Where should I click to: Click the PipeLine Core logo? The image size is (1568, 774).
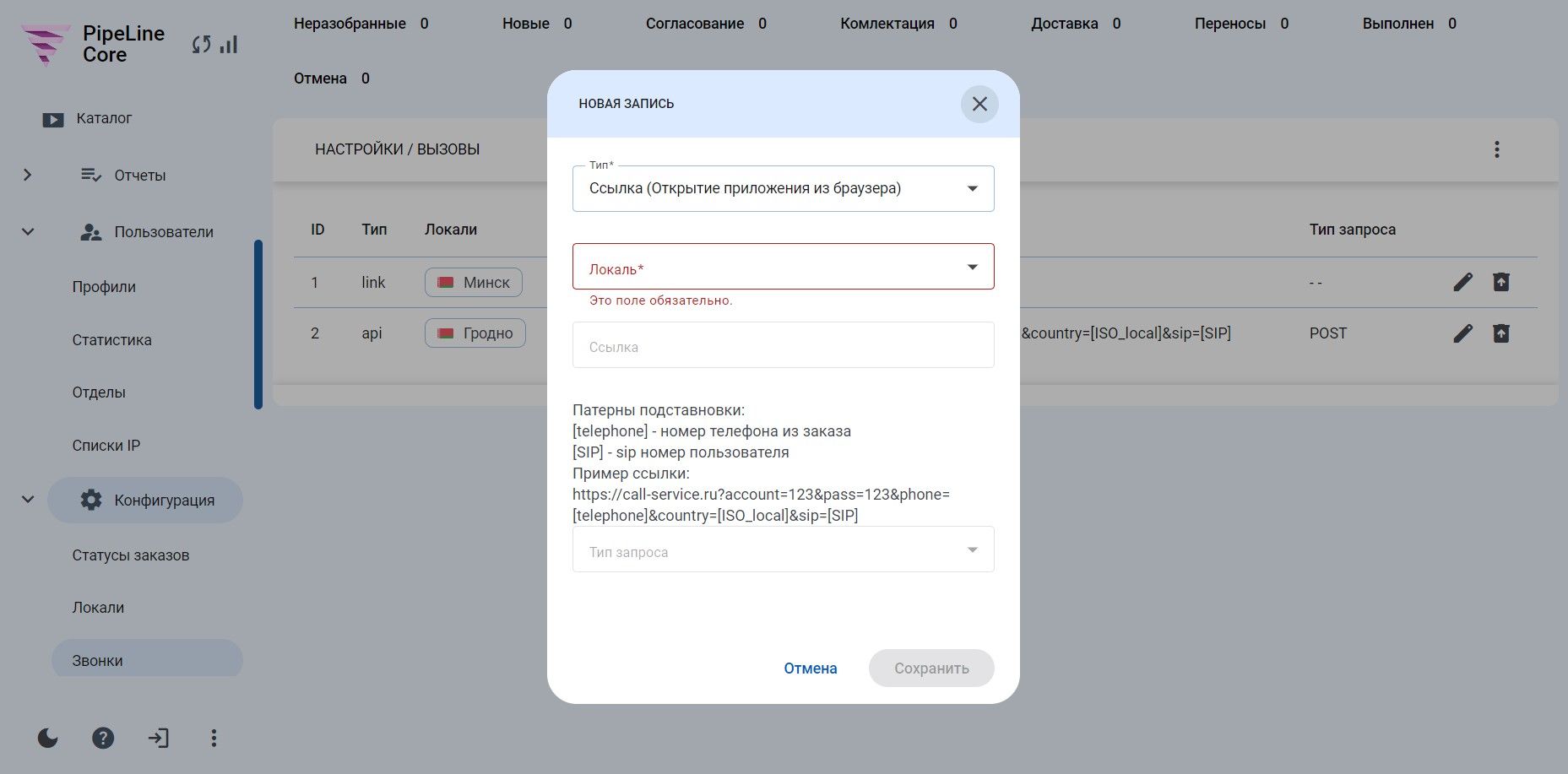[x=93, y=44]
